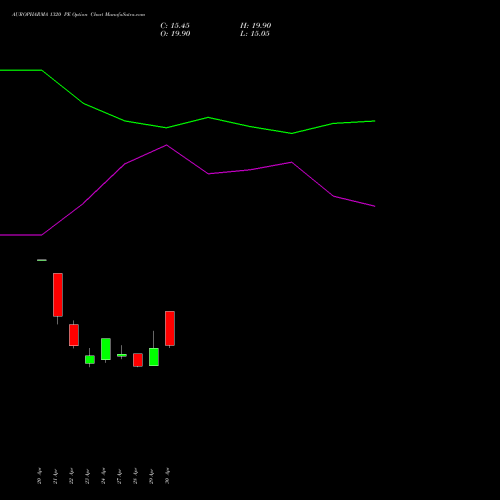Click the 29 Apr date label
Viewport: 500px width, 500px height.
[151, 476]
